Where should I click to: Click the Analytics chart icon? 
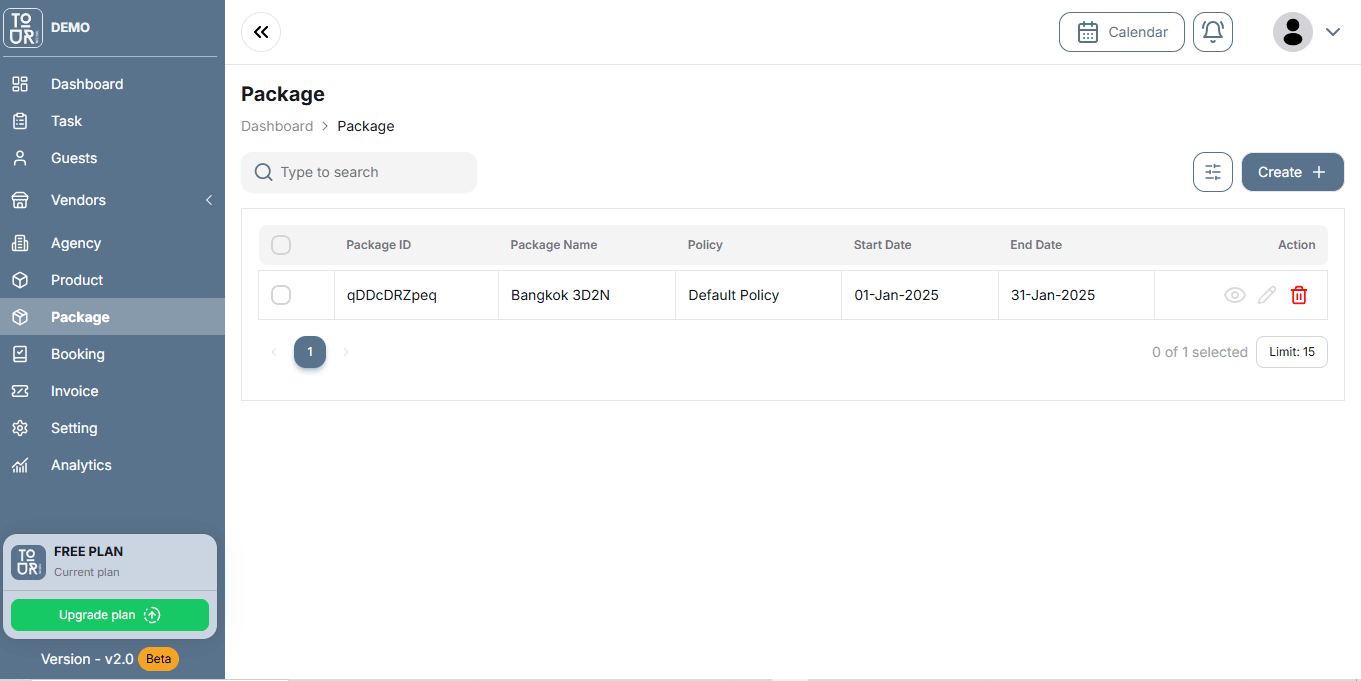[x=20, y=465]
